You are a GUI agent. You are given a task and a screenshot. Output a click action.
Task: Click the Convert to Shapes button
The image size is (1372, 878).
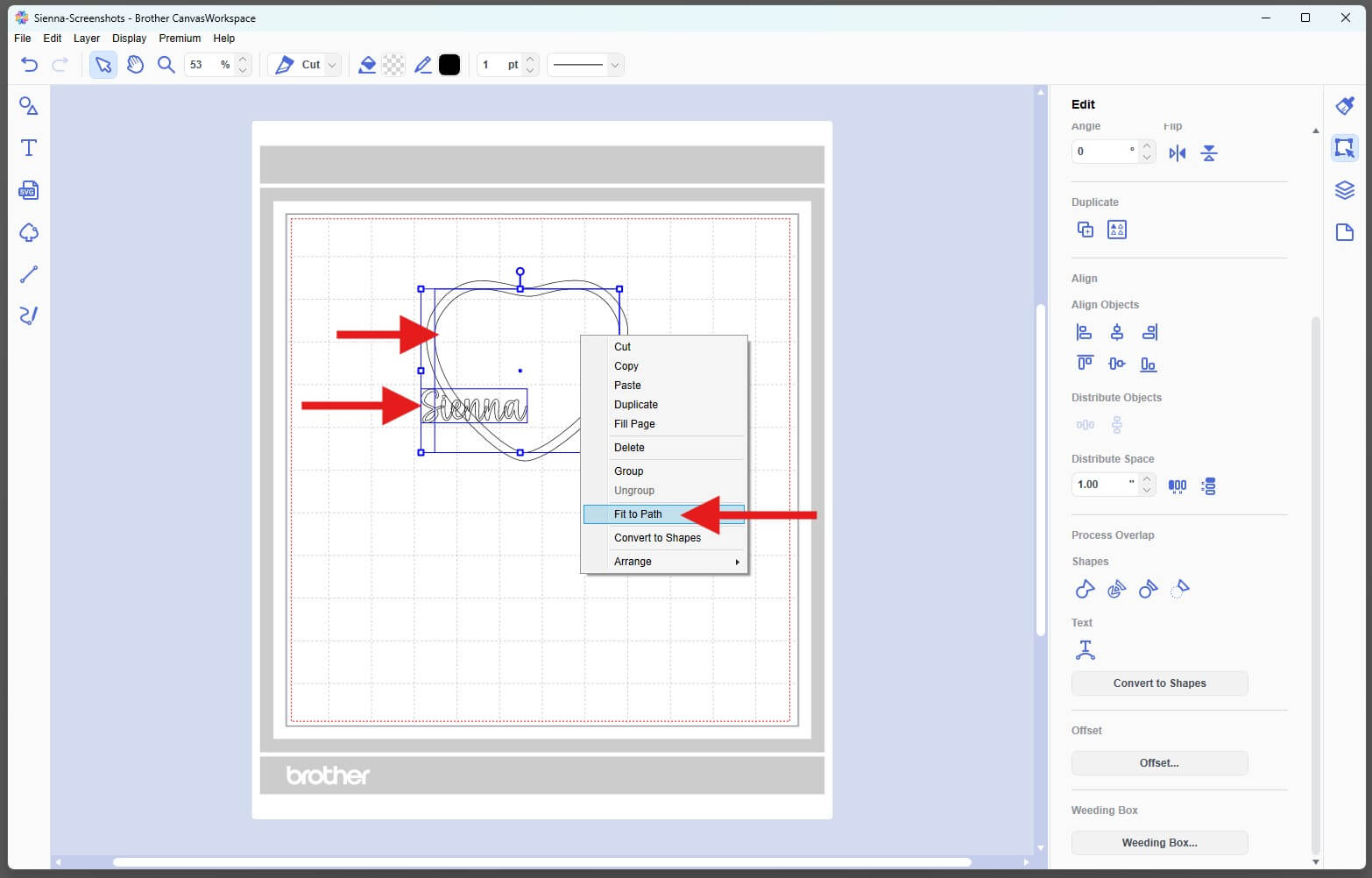click(1159, 683)
